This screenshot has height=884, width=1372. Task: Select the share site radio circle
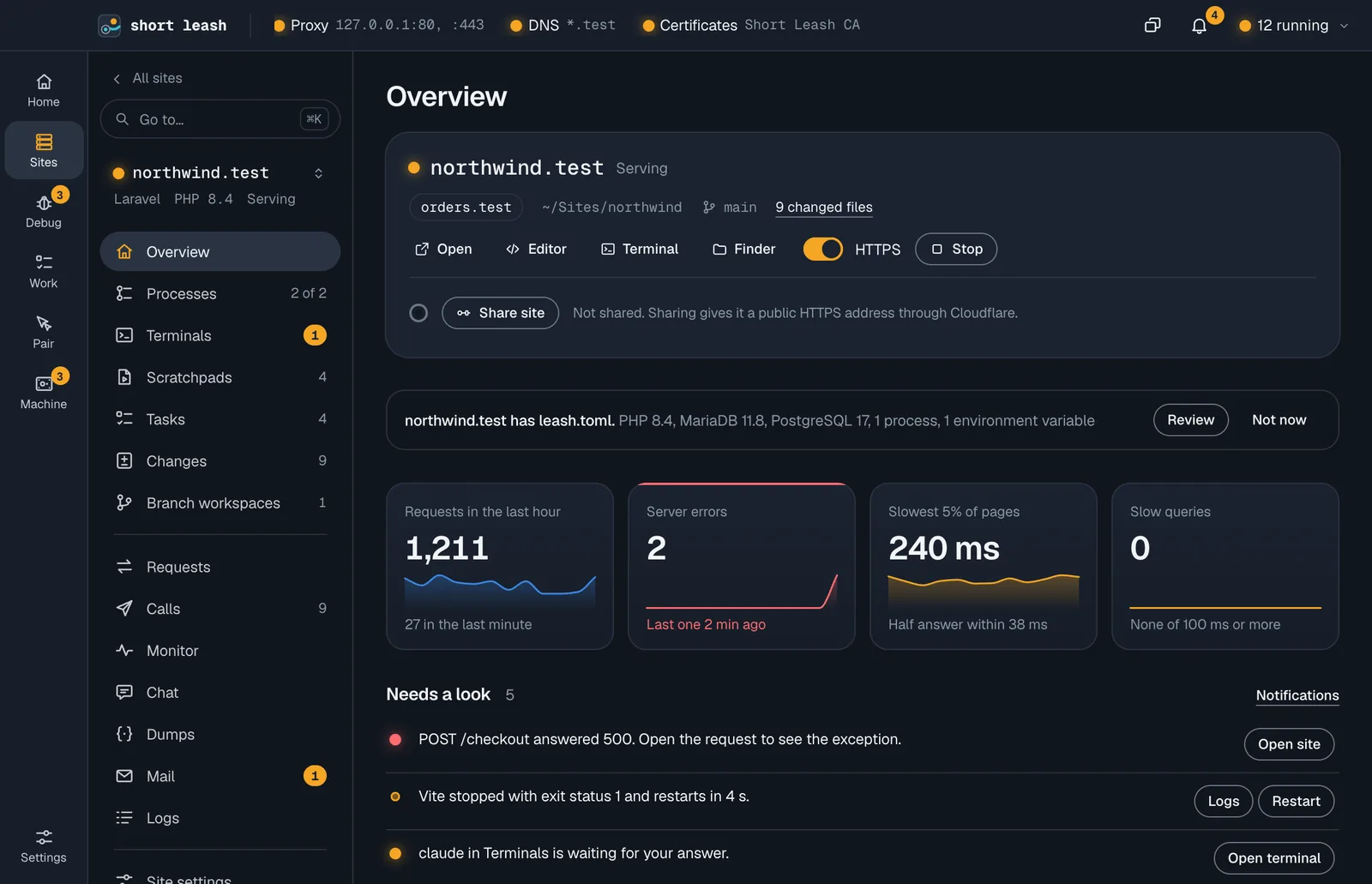(x=418, y=313)
